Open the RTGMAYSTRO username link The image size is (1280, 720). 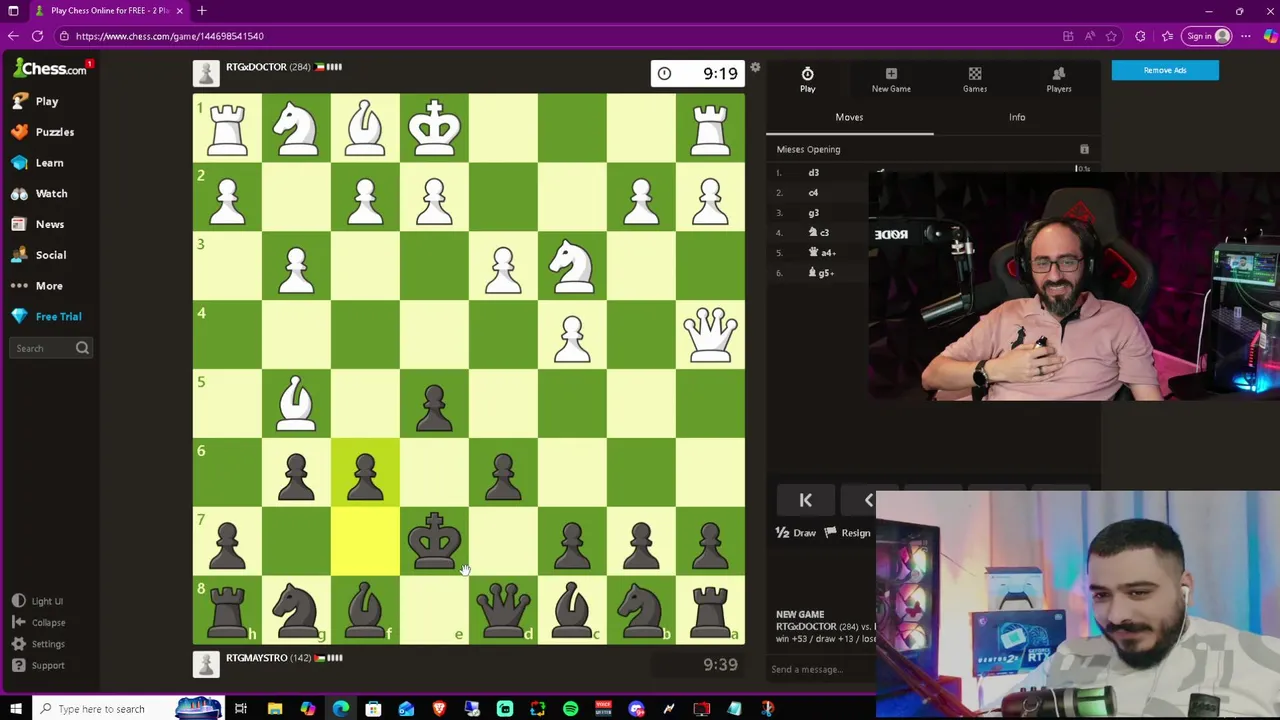coord(257,658)
